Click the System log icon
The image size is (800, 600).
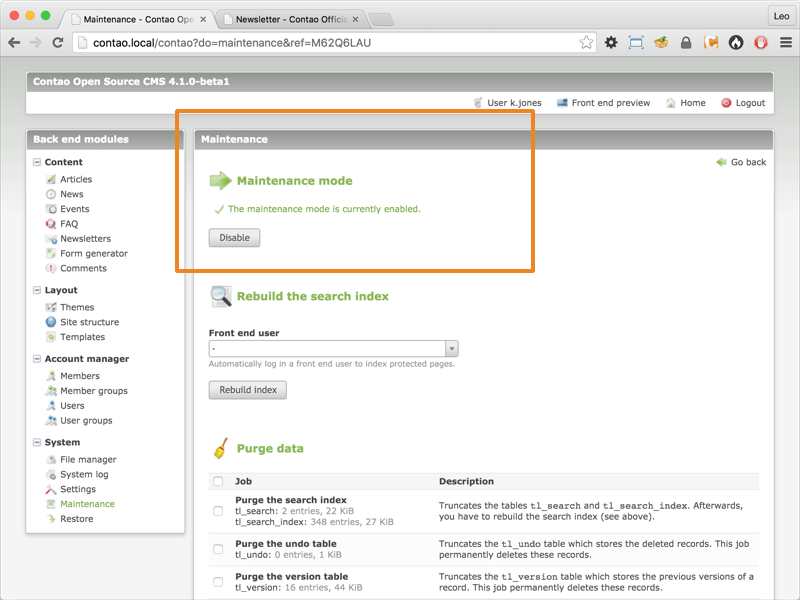(51, 474)
